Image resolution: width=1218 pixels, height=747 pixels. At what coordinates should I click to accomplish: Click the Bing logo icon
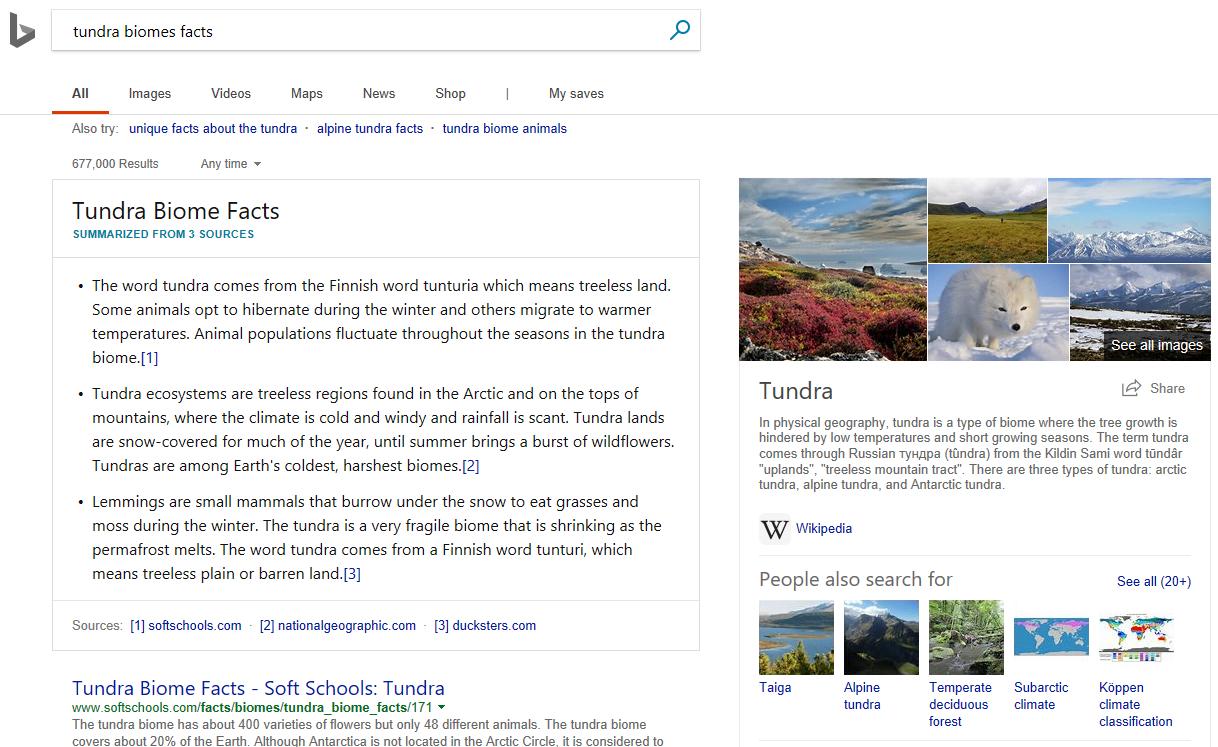pos(22,31)
